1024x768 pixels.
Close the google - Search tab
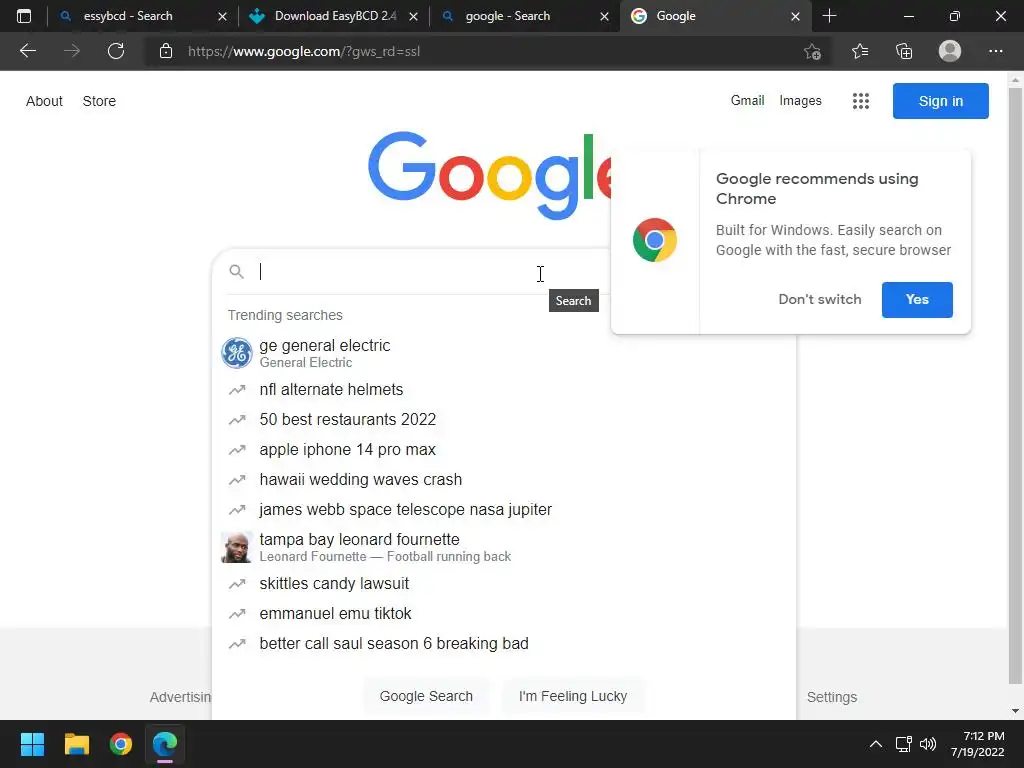tap(605, 16)
